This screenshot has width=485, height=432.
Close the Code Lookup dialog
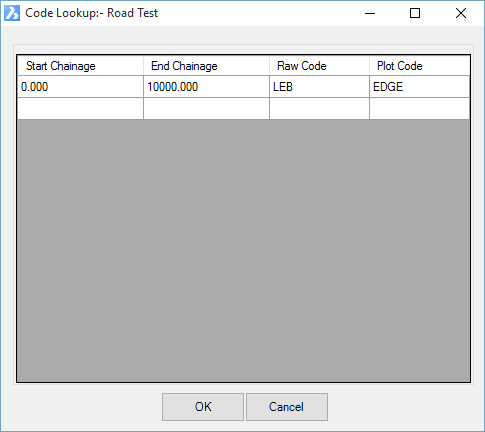(x=461, y=13)
